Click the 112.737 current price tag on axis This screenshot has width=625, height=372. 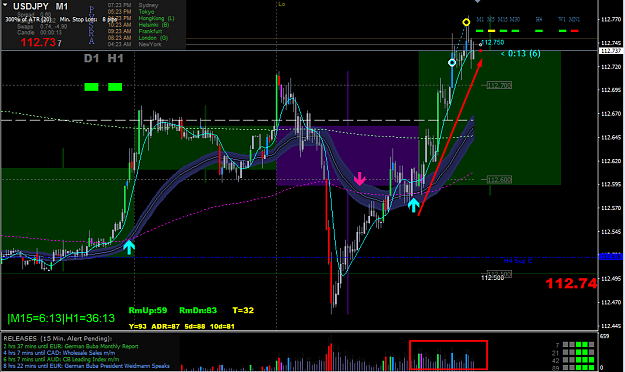click(x=611, y=51)
